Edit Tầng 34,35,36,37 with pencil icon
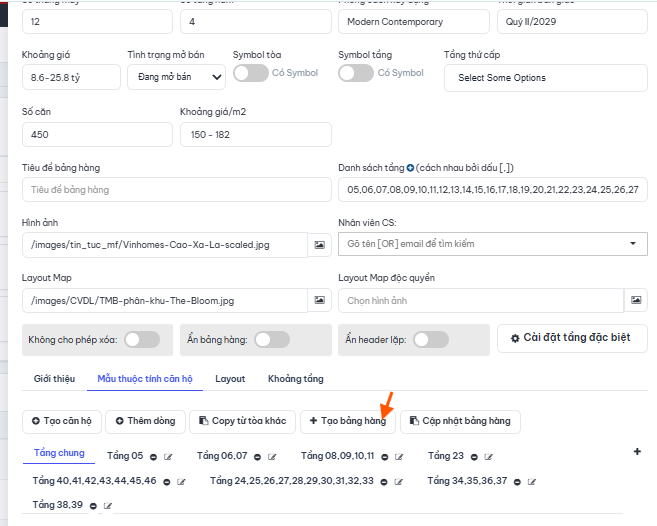The image size is (657, 526). pyautogui.click(x=532, y=482)
